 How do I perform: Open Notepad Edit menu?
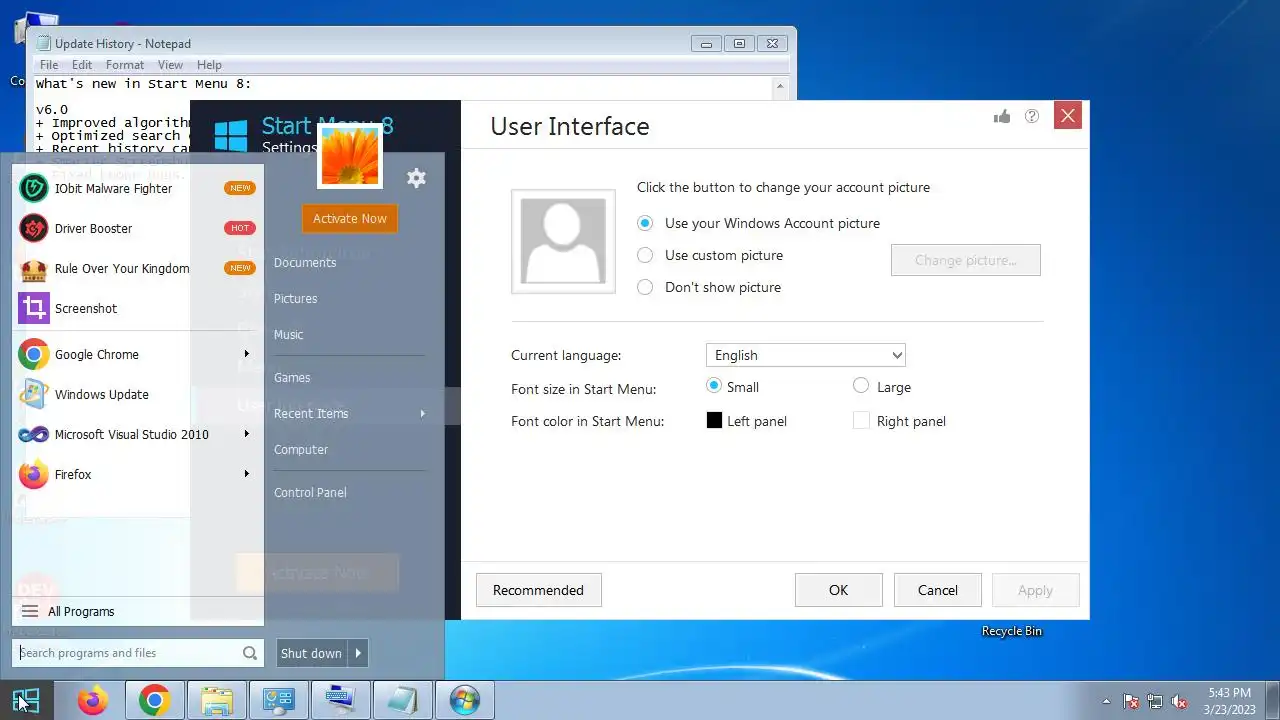(x=82, y=65)
